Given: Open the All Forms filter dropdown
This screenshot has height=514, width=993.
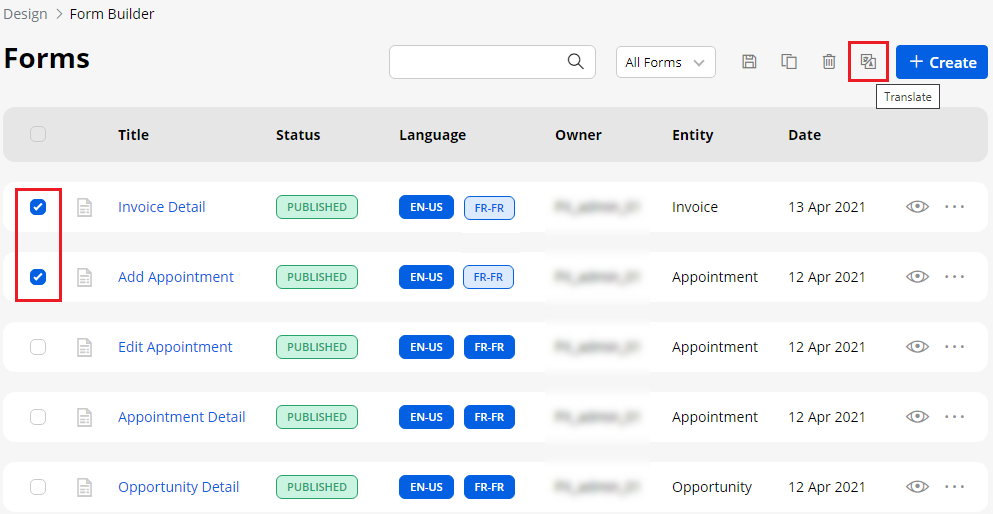Looking at the screenshot, I should click(x=665, y=62).
